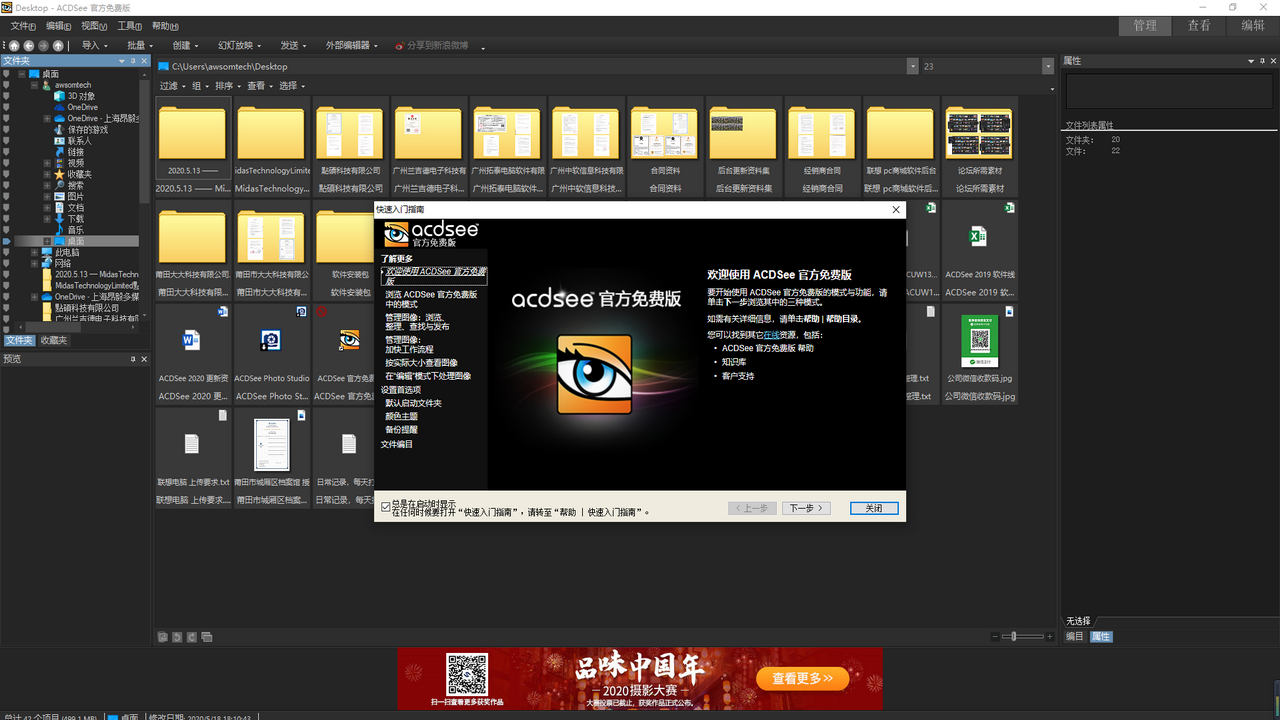This screenshot has width=1280, height=720.
Task: Adjust the thumbnail zoom slider
Action: tap(1023, 637)
